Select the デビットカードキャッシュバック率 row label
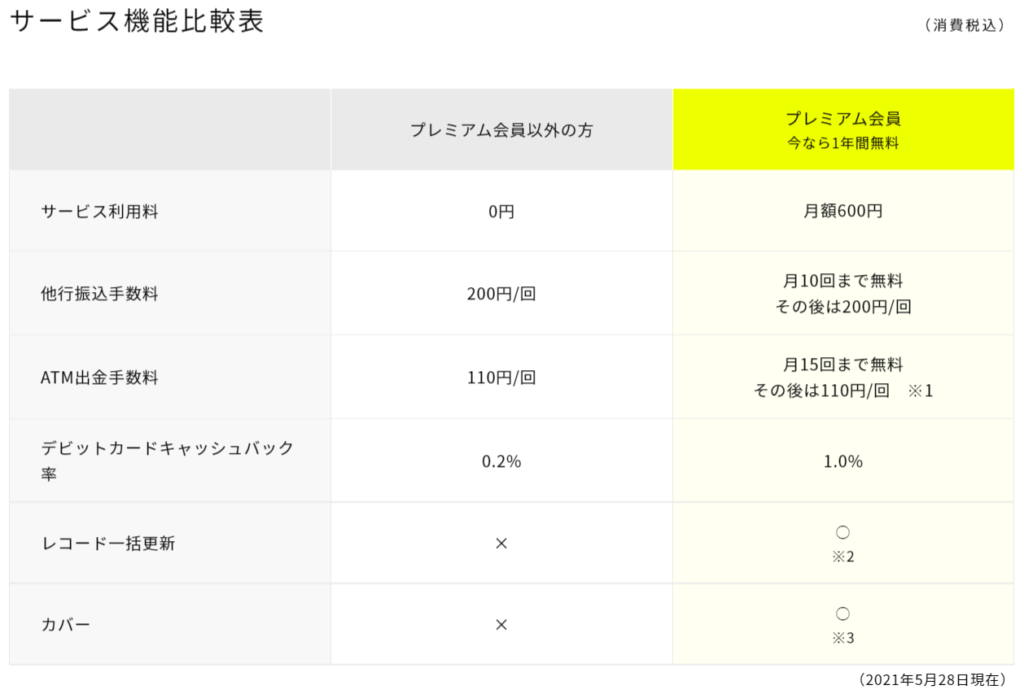The image size is (1024, 694). (x=167, y=461)
